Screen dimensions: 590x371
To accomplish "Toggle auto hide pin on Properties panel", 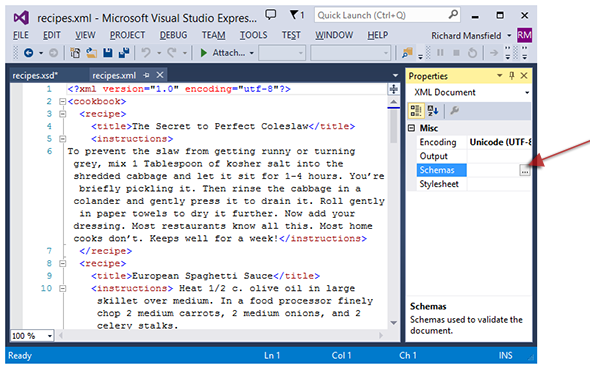I will coord(512,76).
